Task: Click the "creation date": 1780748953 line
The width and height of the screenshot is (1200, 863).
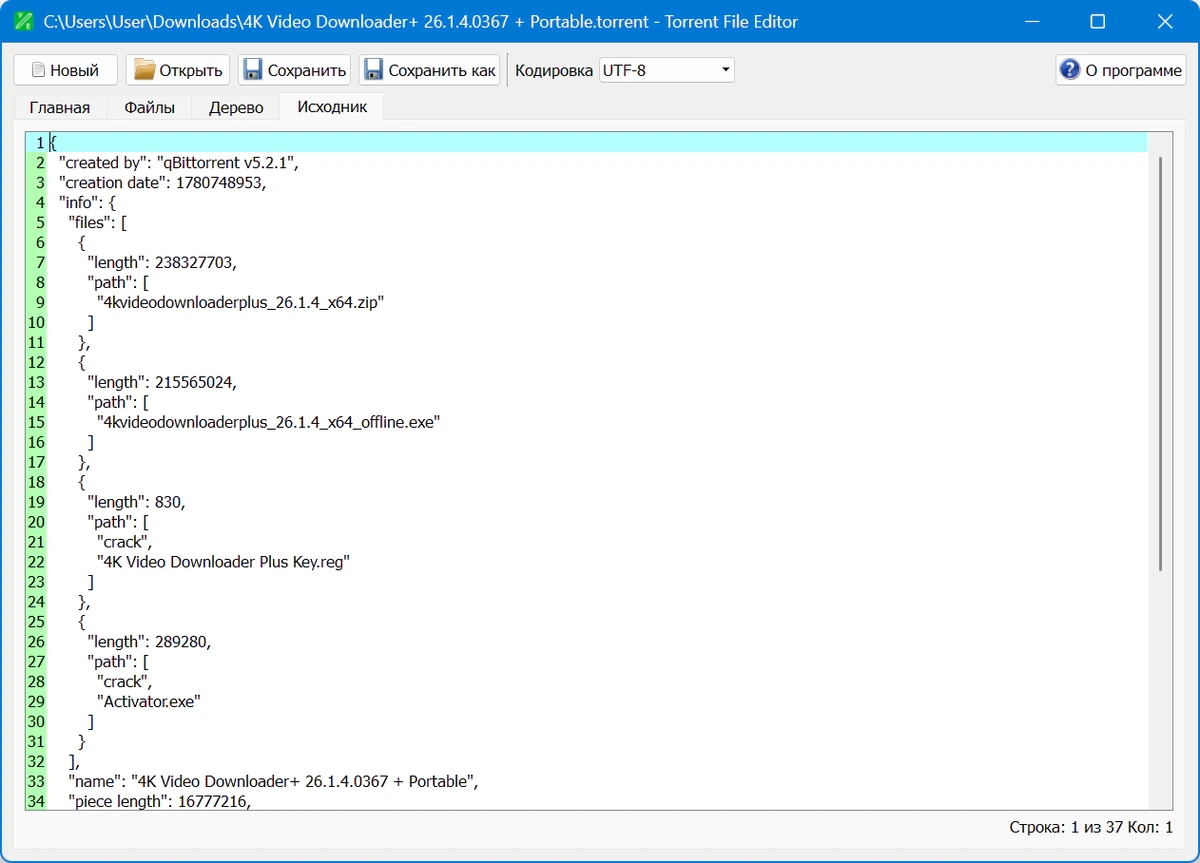Action: 163,183
